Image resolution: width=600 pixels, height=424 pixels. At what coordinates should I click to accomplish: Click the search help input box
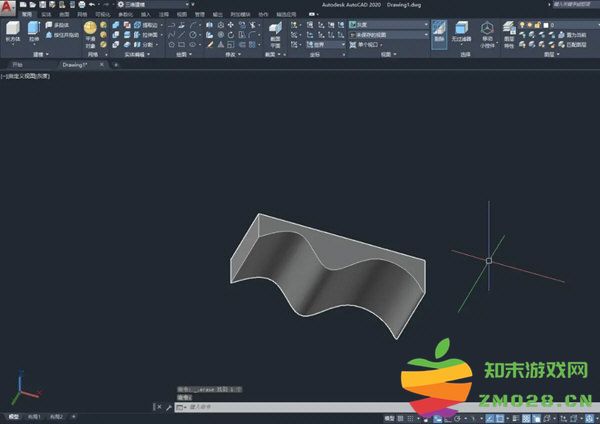point(576,4)
